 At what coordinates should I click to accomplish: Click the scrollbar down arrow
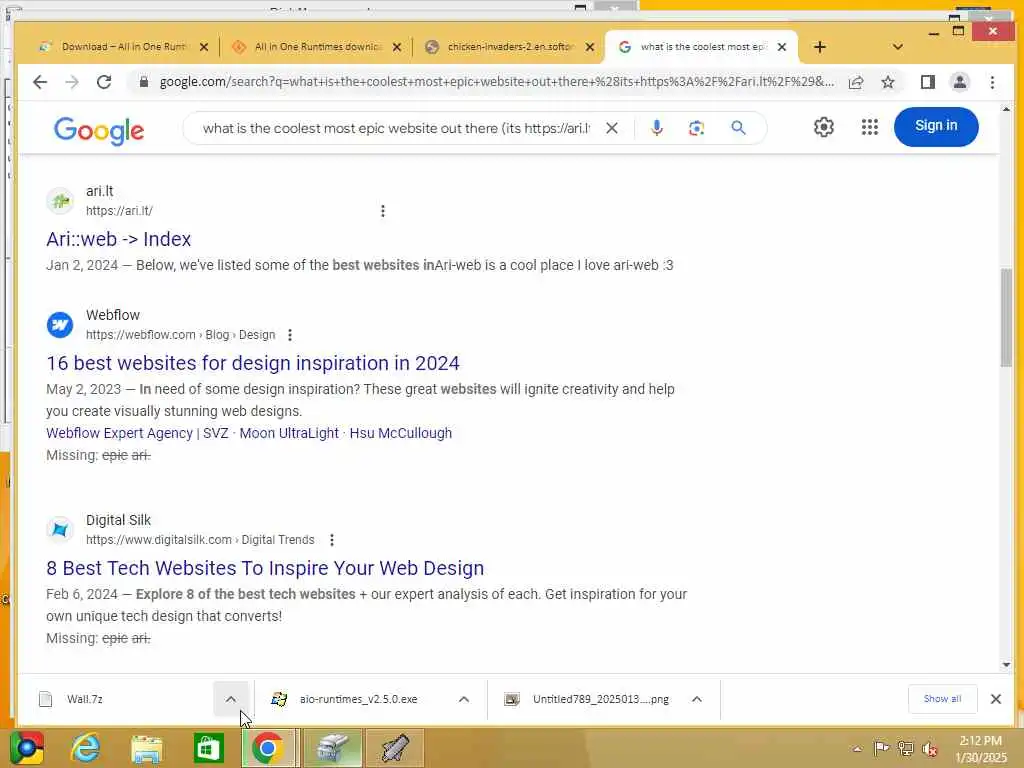1006,665
